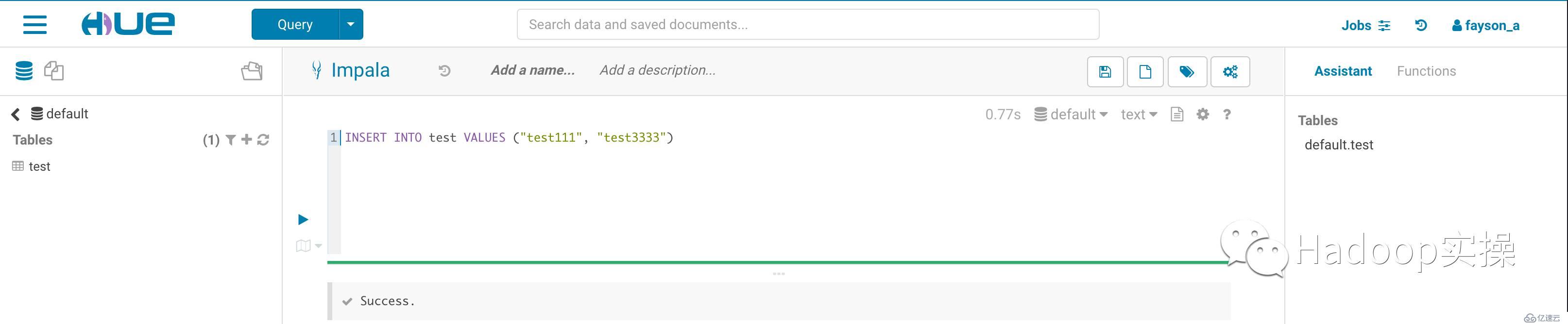Run the query with play arrow

click(303, 219)
